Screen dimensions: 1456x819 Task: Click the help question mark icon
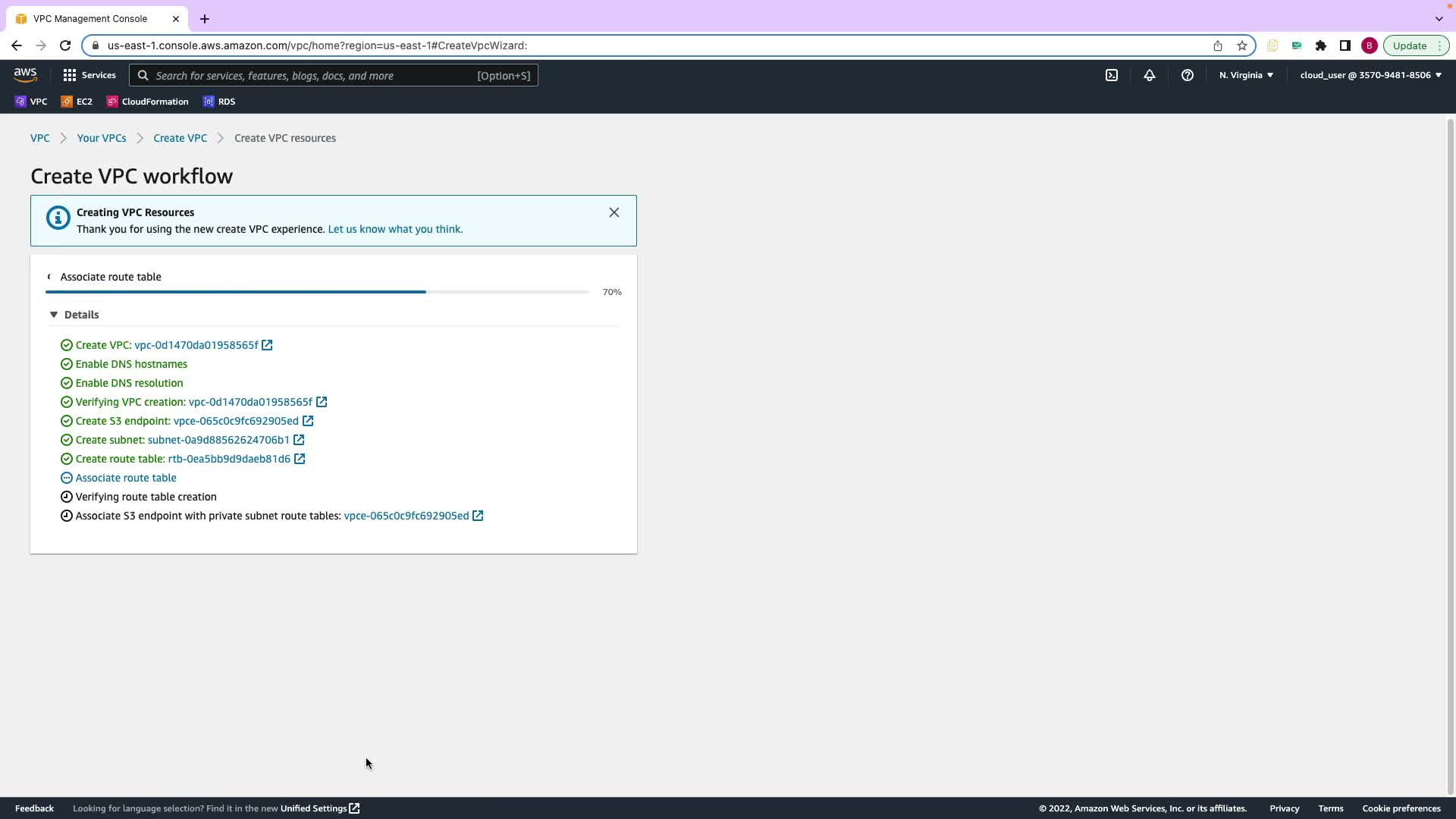(1187, 75)
